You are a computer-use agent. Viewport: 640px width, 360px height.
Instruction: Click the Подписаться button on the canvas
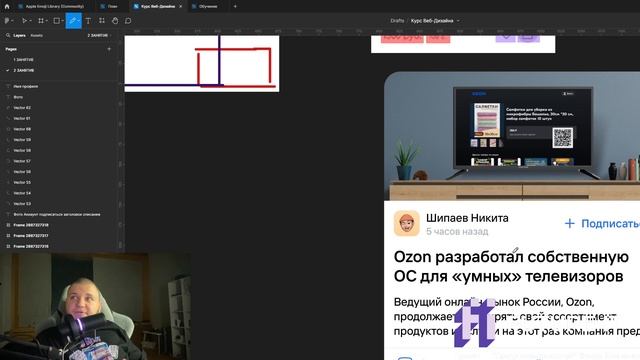point(602,223)
